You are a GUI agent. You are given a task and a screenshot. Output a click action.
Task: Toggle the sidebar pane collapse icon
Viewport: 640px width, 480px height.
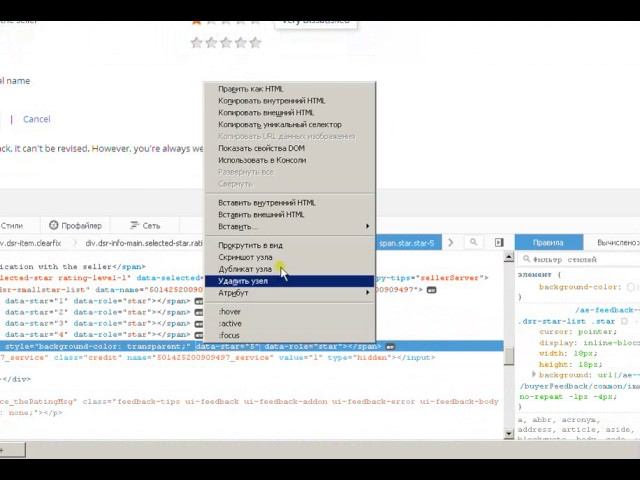pyautogui.click(x=499, y=242)
